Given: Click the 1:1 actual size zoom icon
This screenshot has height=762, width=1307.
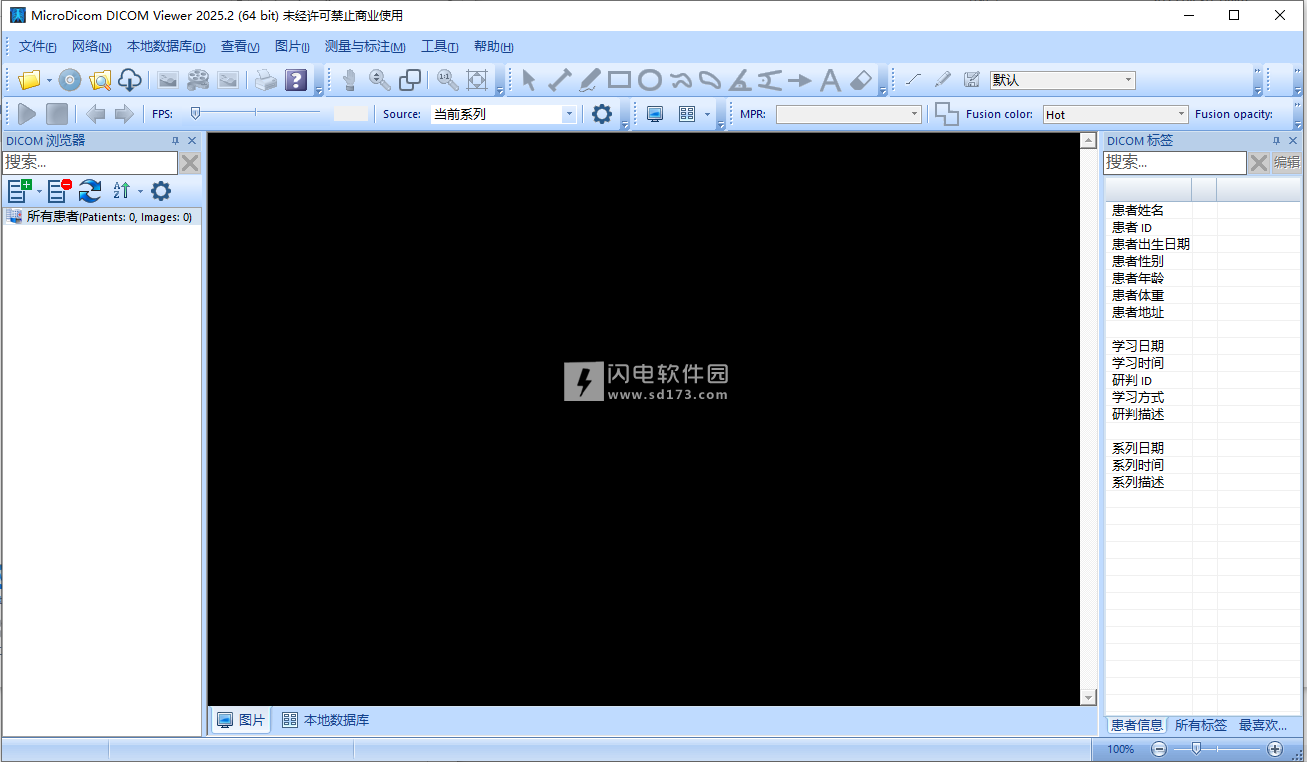Looking at the screenshot, I should point(447,80).
